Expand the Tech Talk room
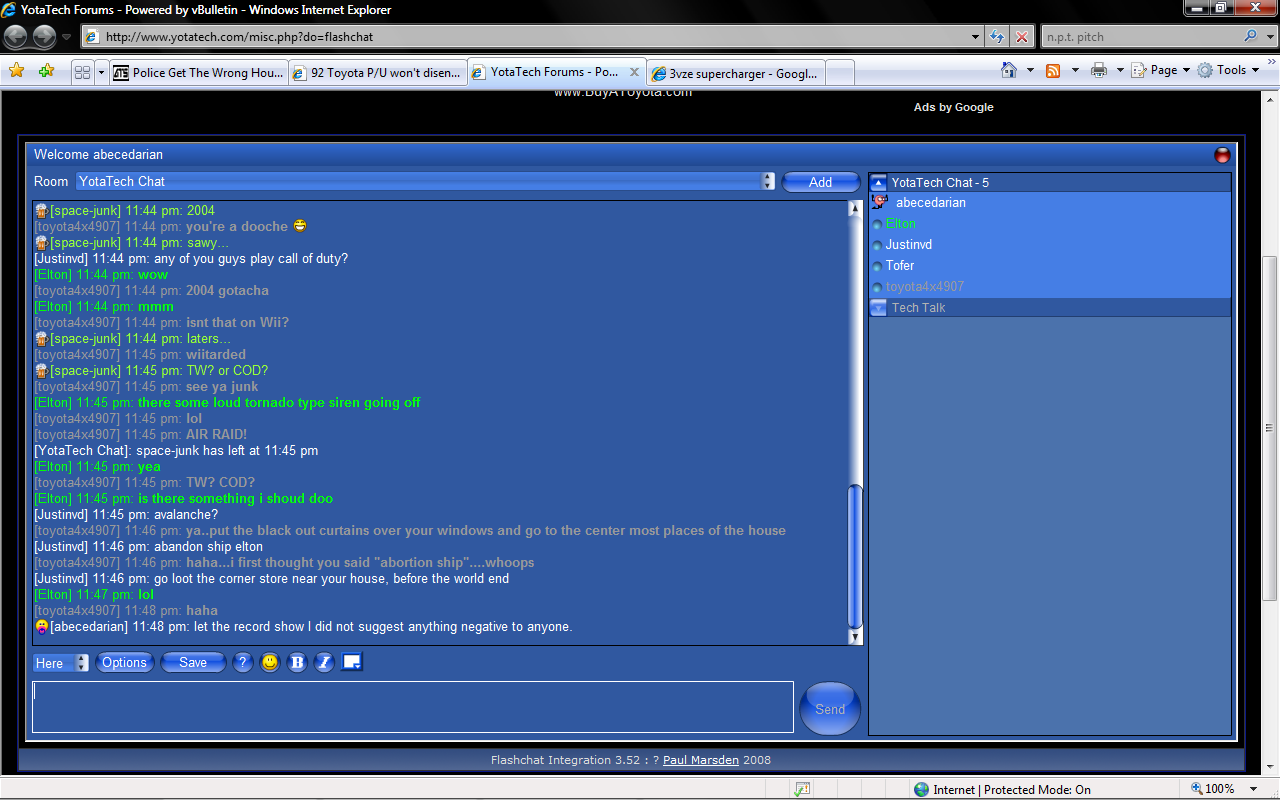This screenshot has width=1280, height=800. click(879, 308)
